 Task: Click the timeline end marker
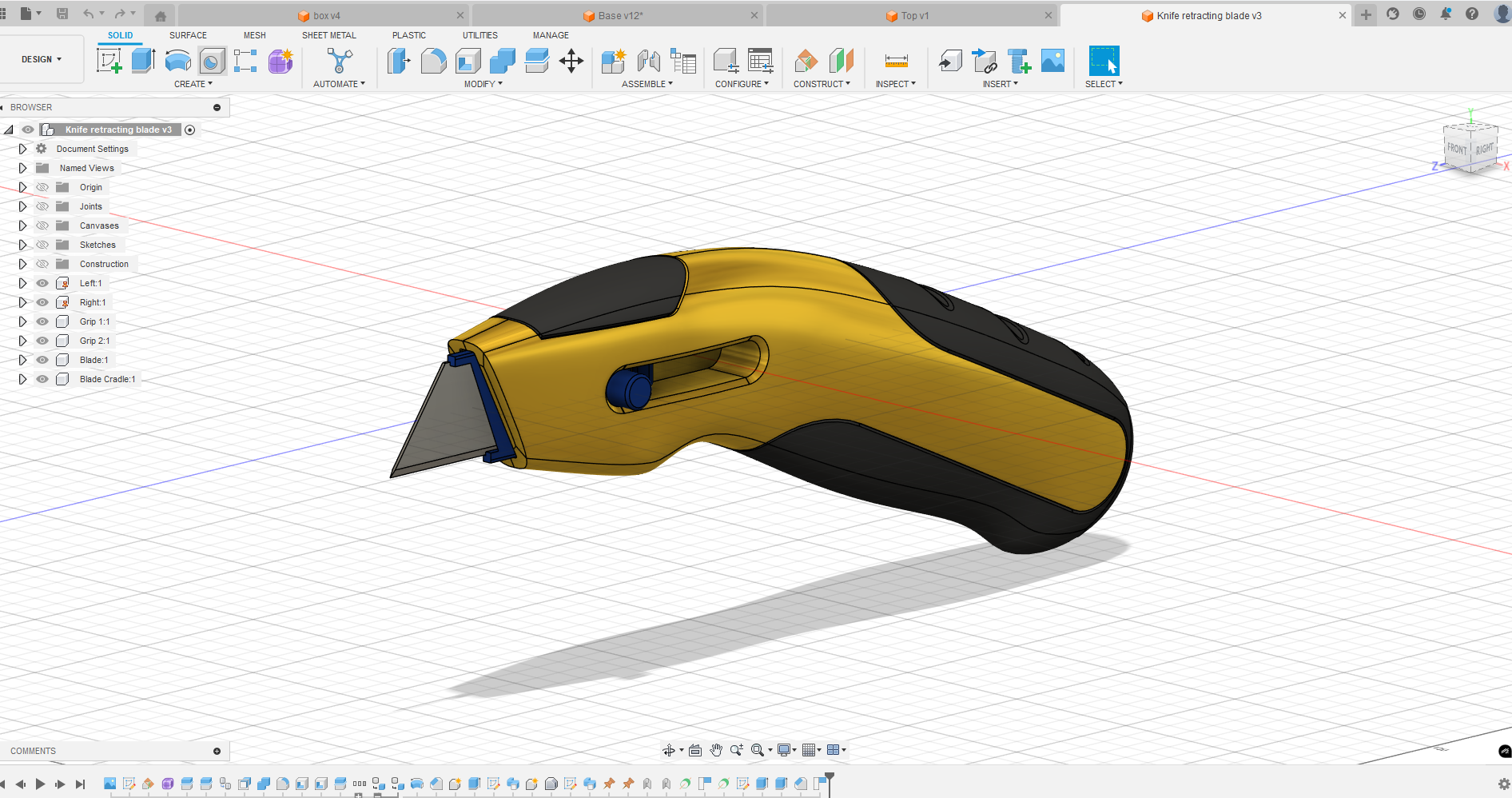[x=830, y=777]
